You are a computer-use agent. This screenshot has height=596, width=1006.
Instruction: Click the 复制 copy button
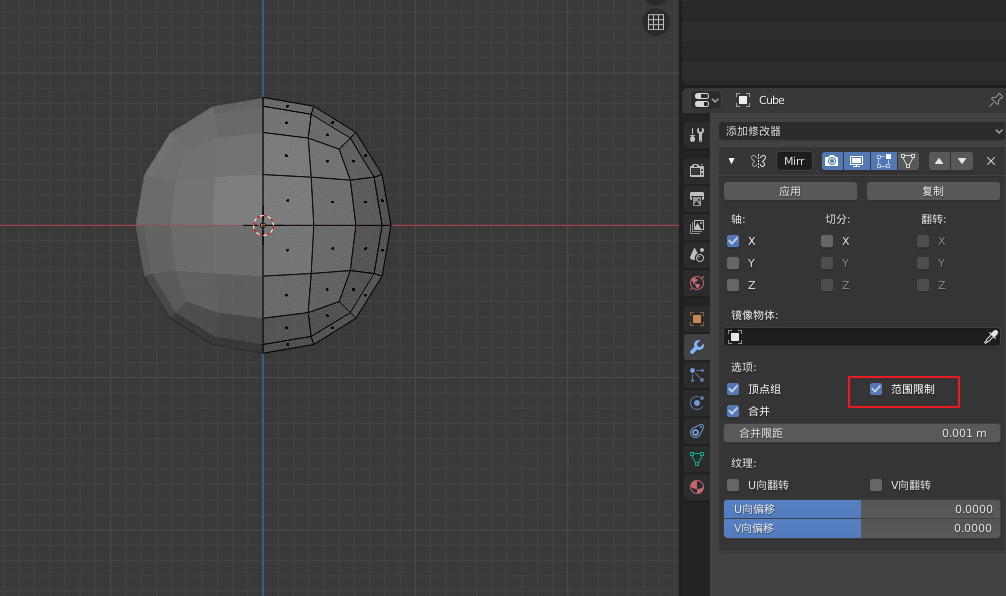[933, 191]
